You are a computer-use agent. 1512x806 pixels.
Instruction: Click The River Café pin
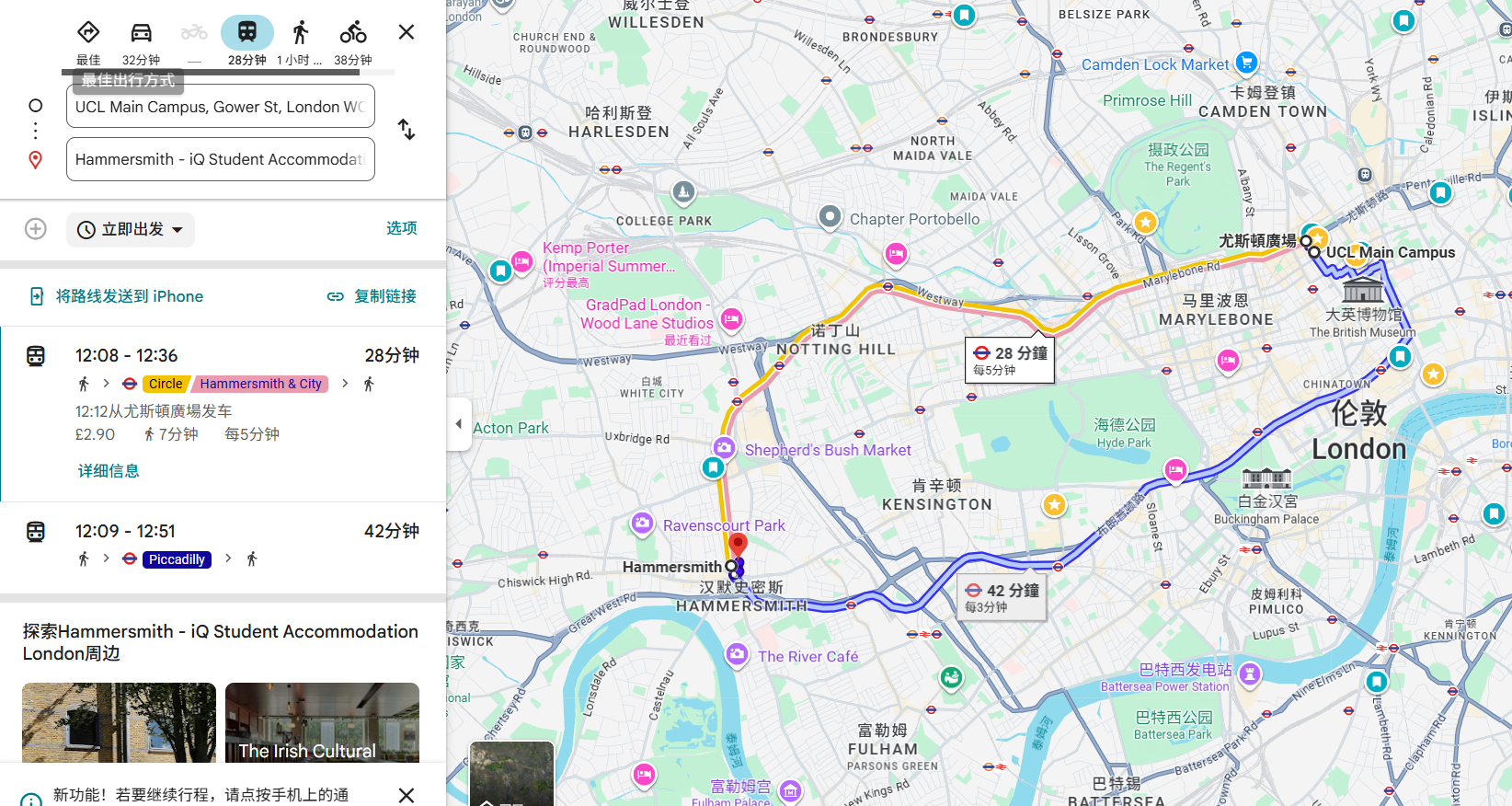737,654
